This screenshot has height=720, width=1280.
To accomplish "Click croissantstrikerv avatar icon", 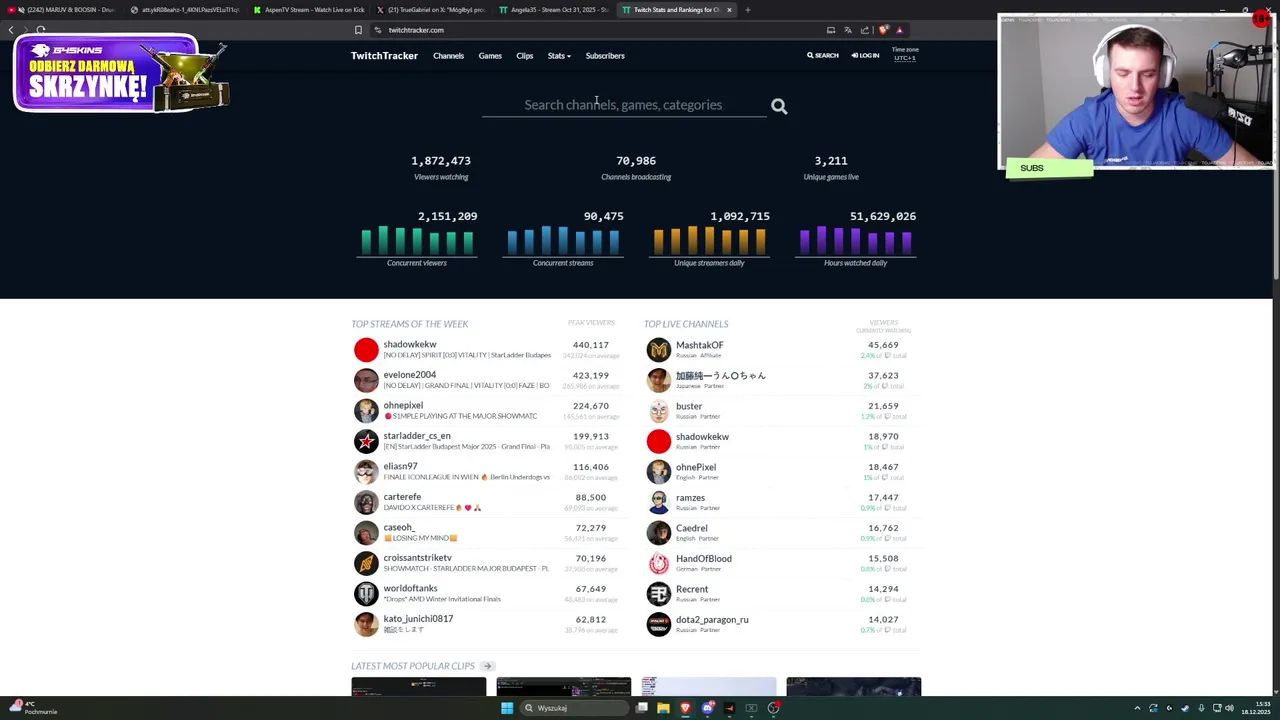I will click(366, 563).
